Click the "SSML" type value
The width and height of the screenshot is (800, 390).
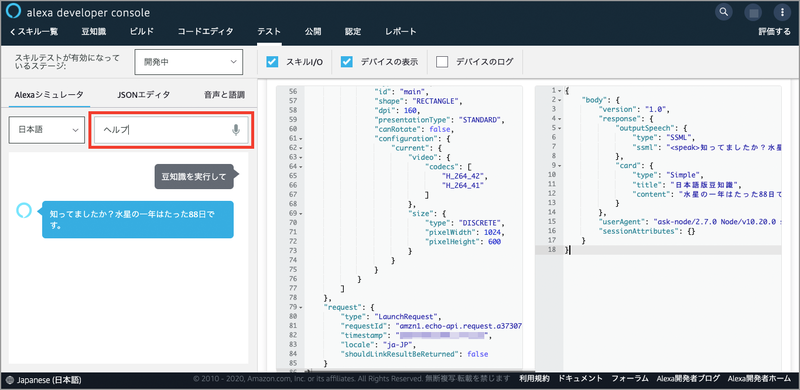pos(678,138)
